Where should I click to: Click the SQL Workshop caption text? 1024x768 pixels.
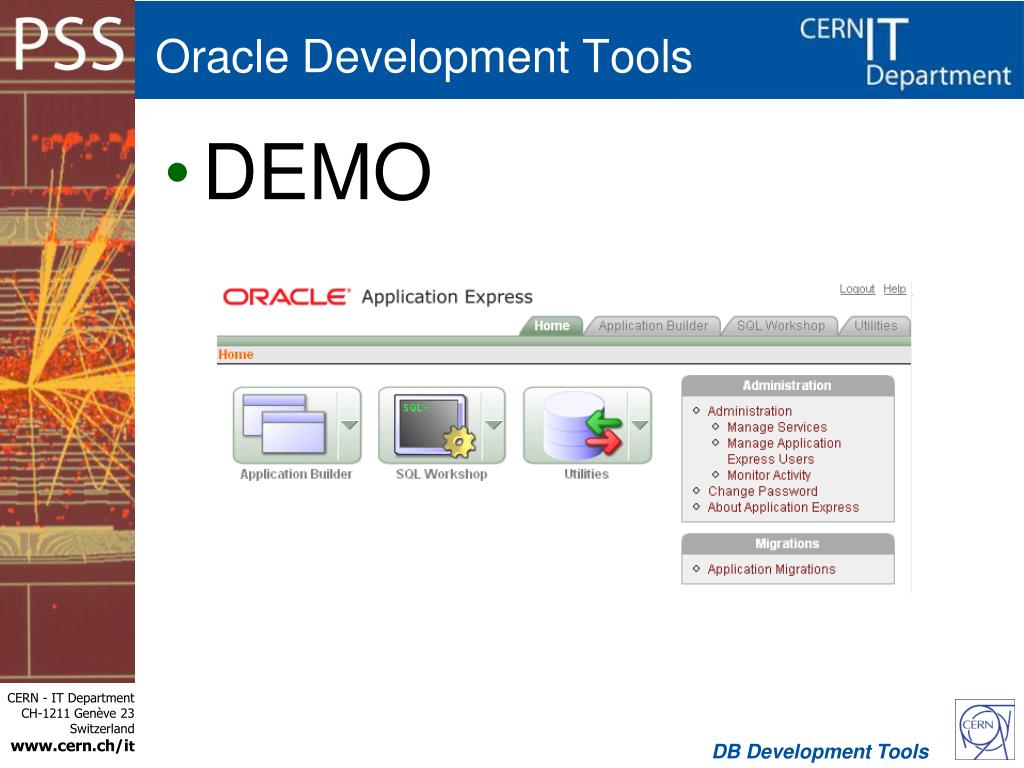(441, 474)
